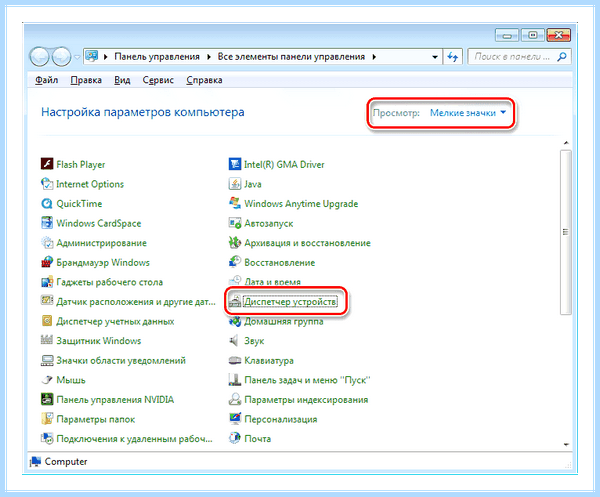The width and height of the screenshot is (600, 497).
Task: Click the Control Panel icon in address bar
Action: pyautogui.click(x=91, y=56)
